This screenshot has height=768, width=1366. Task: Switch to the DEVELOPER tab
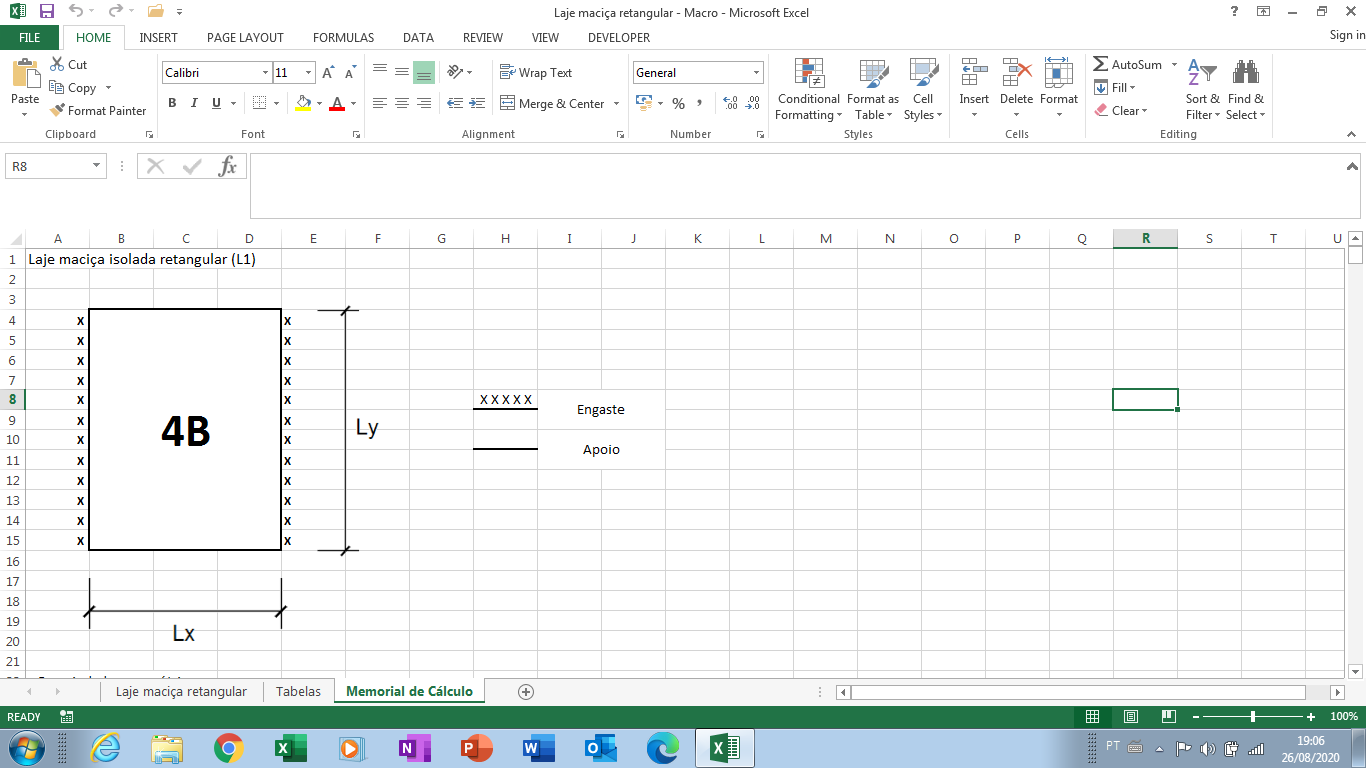click(x=619, y=37)
